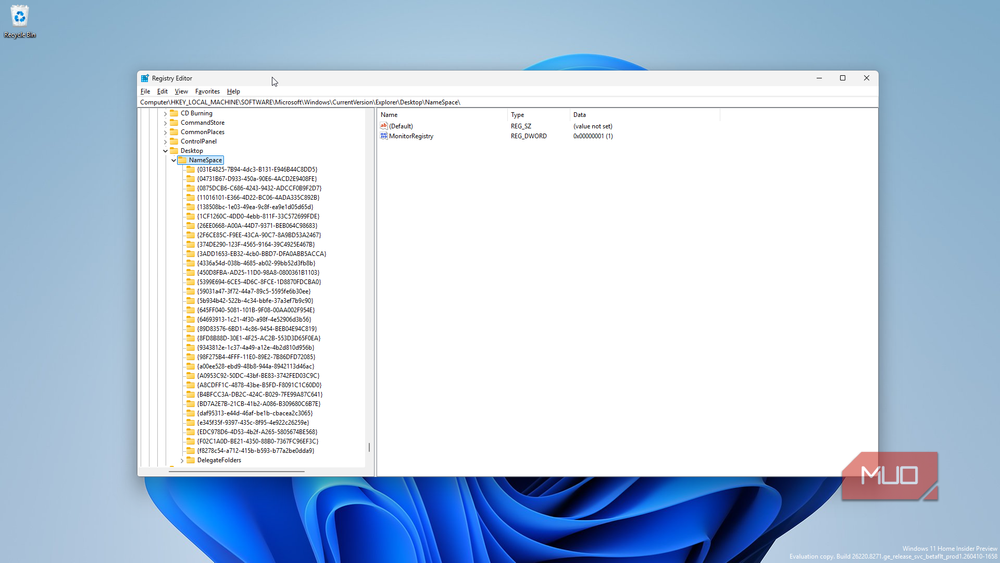
Task: Select the {A0953C92-50DC-43bf-BE83-3742FED03C9C} key
Action: (258, 376)
